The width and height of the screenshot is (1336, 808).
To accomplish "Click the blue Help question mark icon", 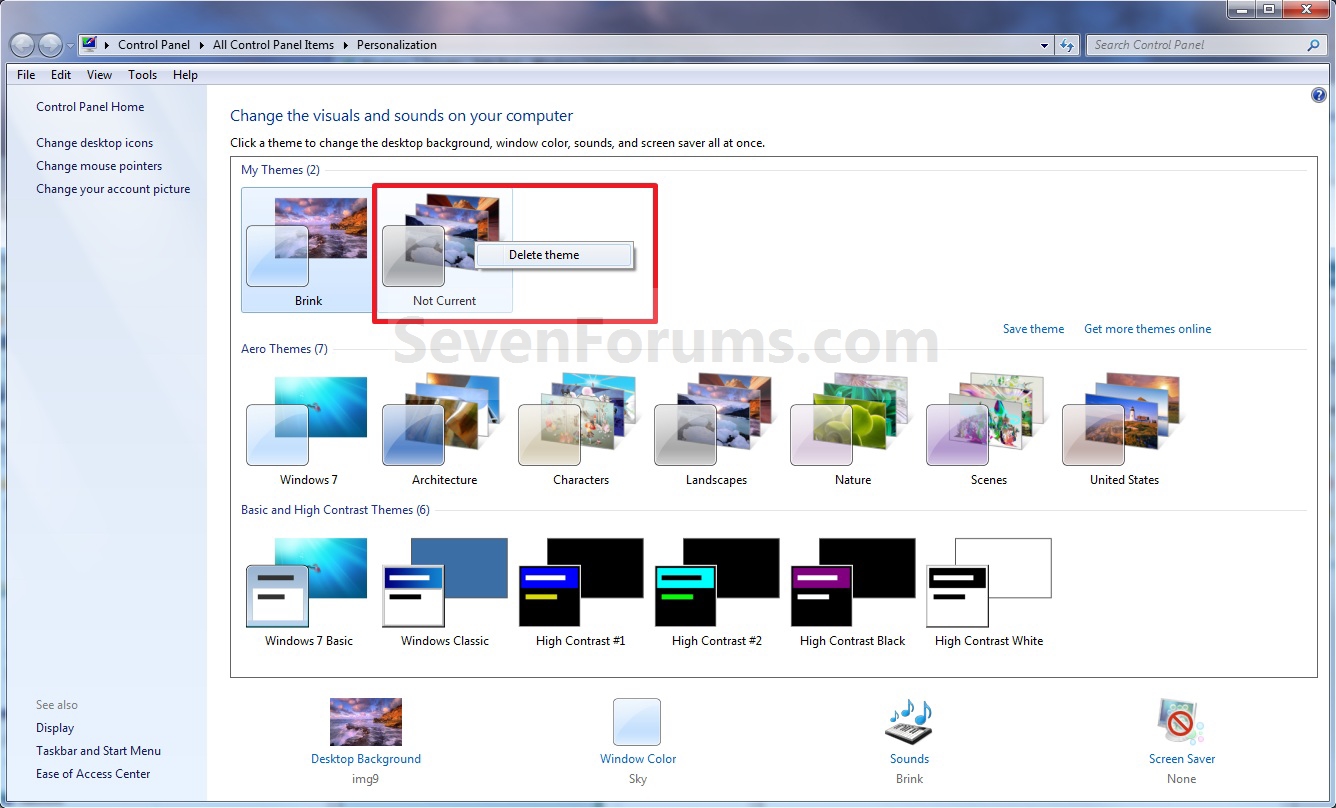I will [x=1318, y=94].
